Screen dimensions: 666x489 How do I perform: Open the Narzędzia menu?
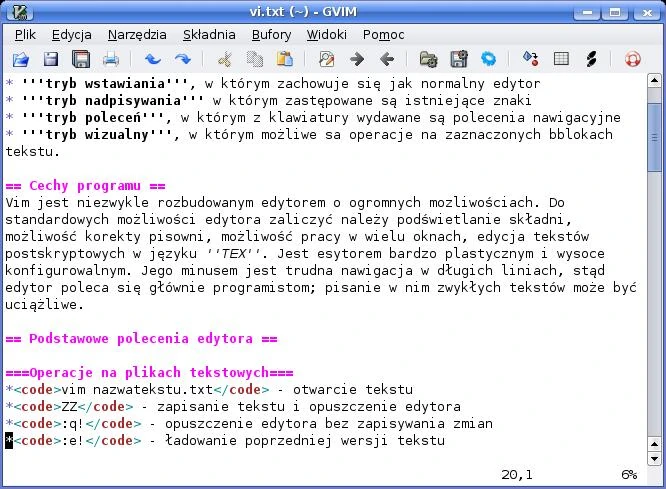click(137, 35)
